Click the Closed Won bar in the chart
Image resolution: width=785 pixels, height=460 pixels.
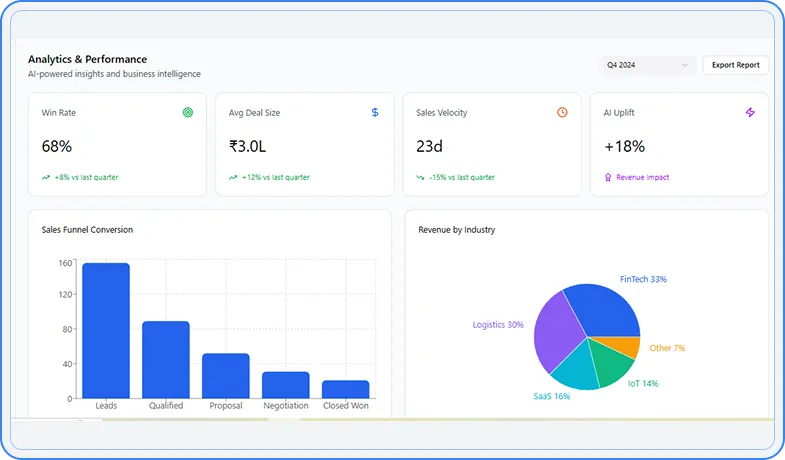coord(345,389)
